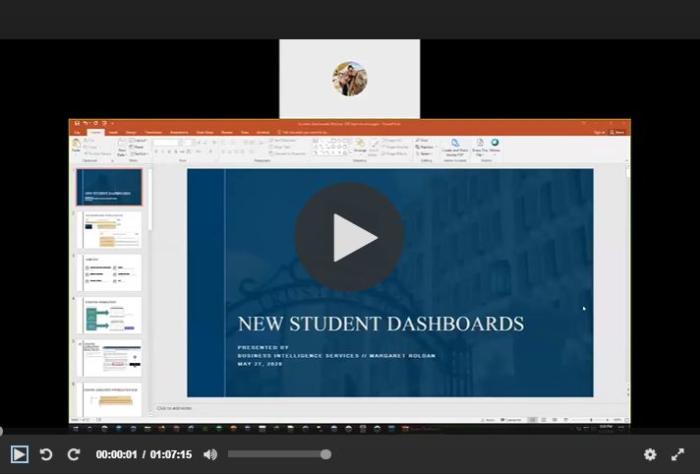Click the rewind counterclockwise arrow icon
This screenshot has height=475, width=700.
coord(46,454)
